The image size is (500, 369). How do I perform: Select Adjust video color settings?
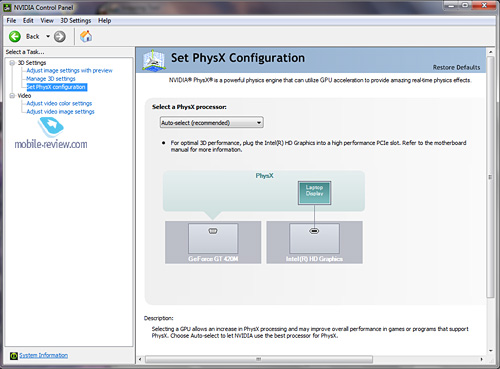(59, 103)
